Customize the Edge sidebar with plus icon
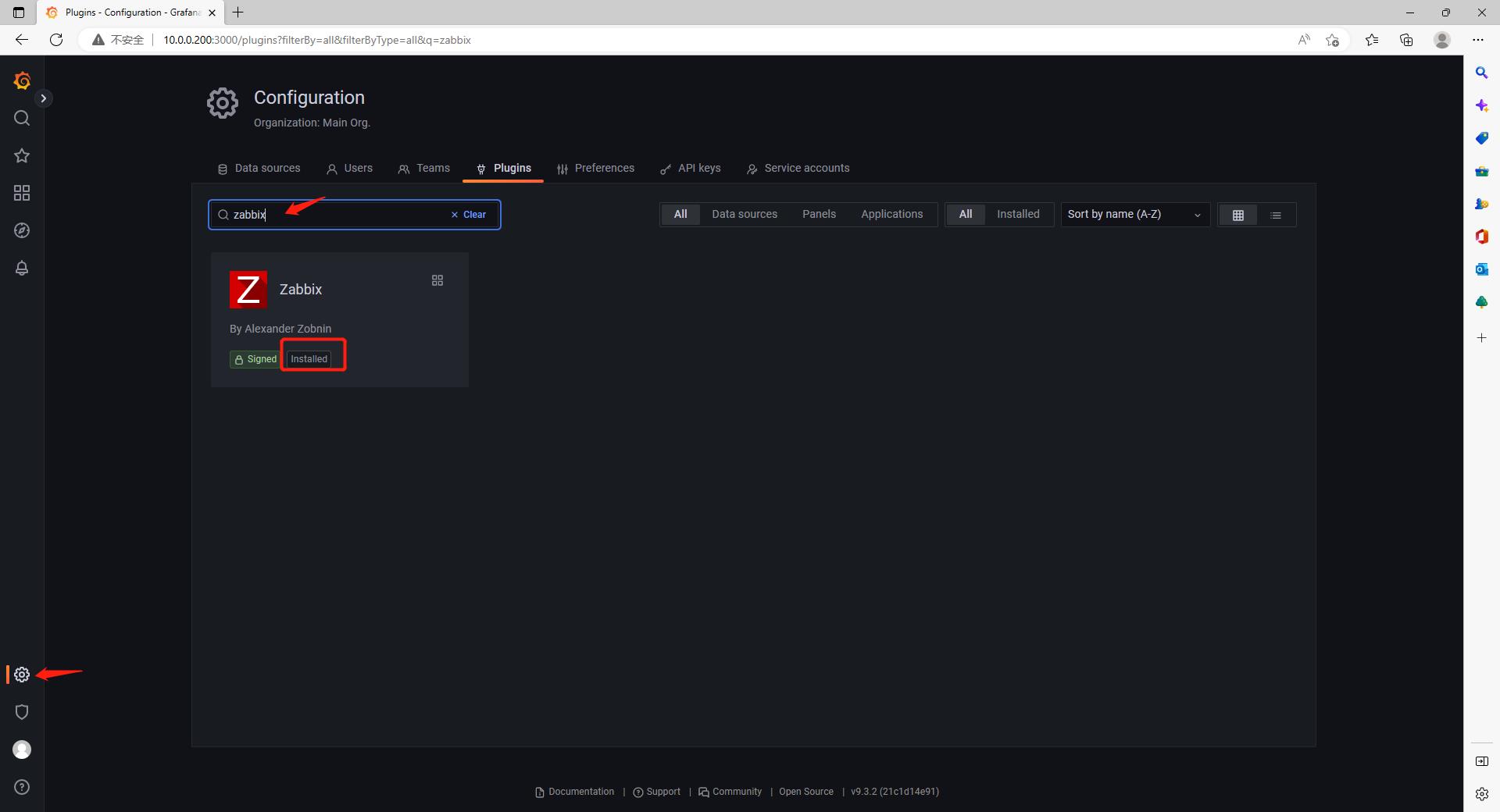 [x=1481, y=338]
